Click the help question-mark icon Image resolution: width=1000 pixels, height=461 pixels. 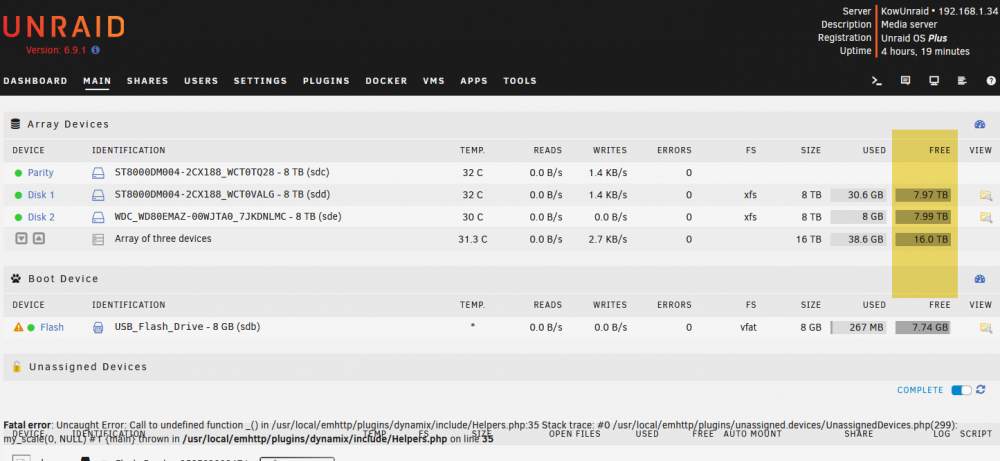[991, 81]
